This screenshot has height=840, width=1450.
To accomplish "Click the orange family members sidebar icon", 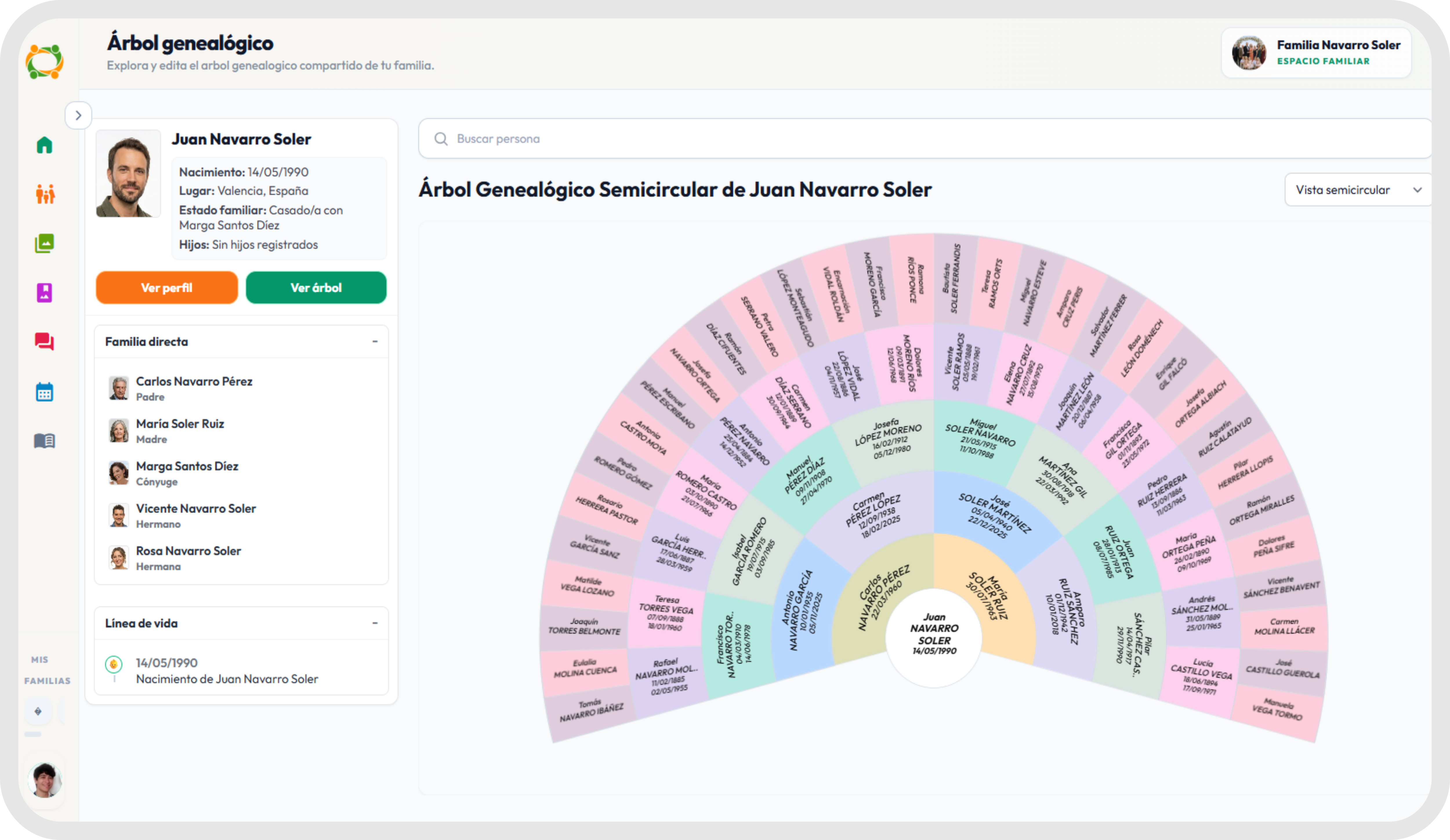I will pyautogui.click(x=45, y=195).
